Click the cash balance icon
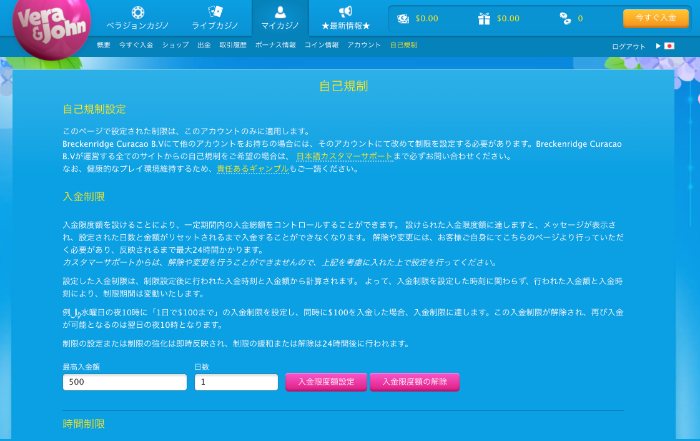 402,18
